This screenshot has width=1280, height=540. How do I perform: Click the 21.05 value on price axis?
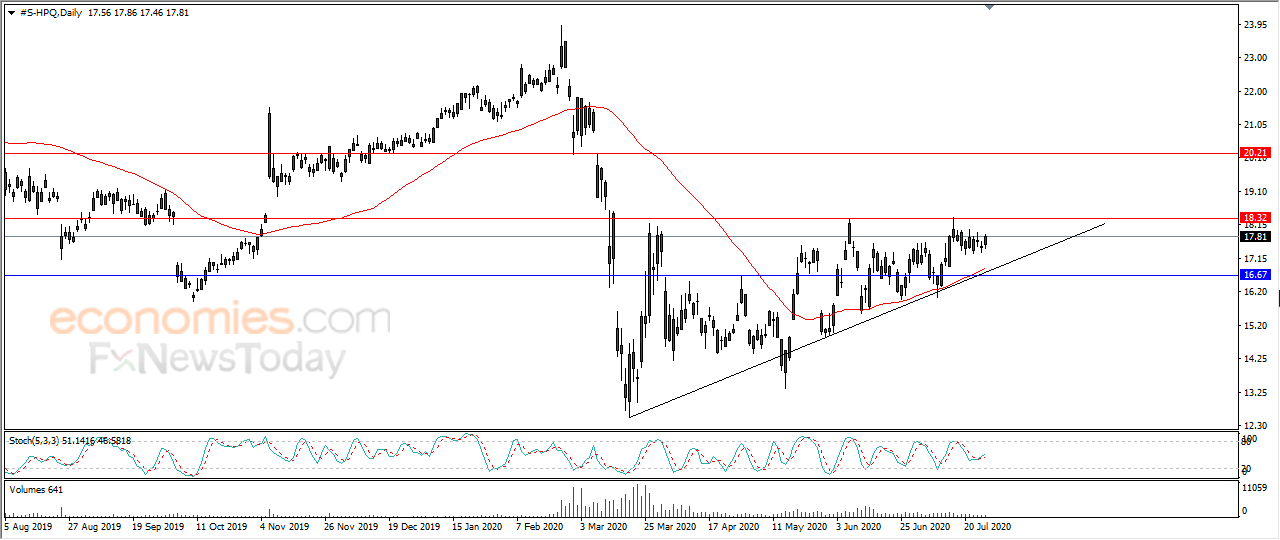click(x=1255, y=125)
